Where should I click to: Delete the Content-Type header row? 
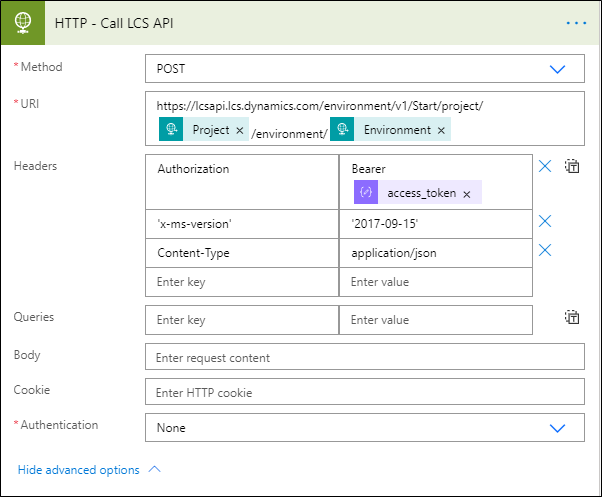[545, 251]
